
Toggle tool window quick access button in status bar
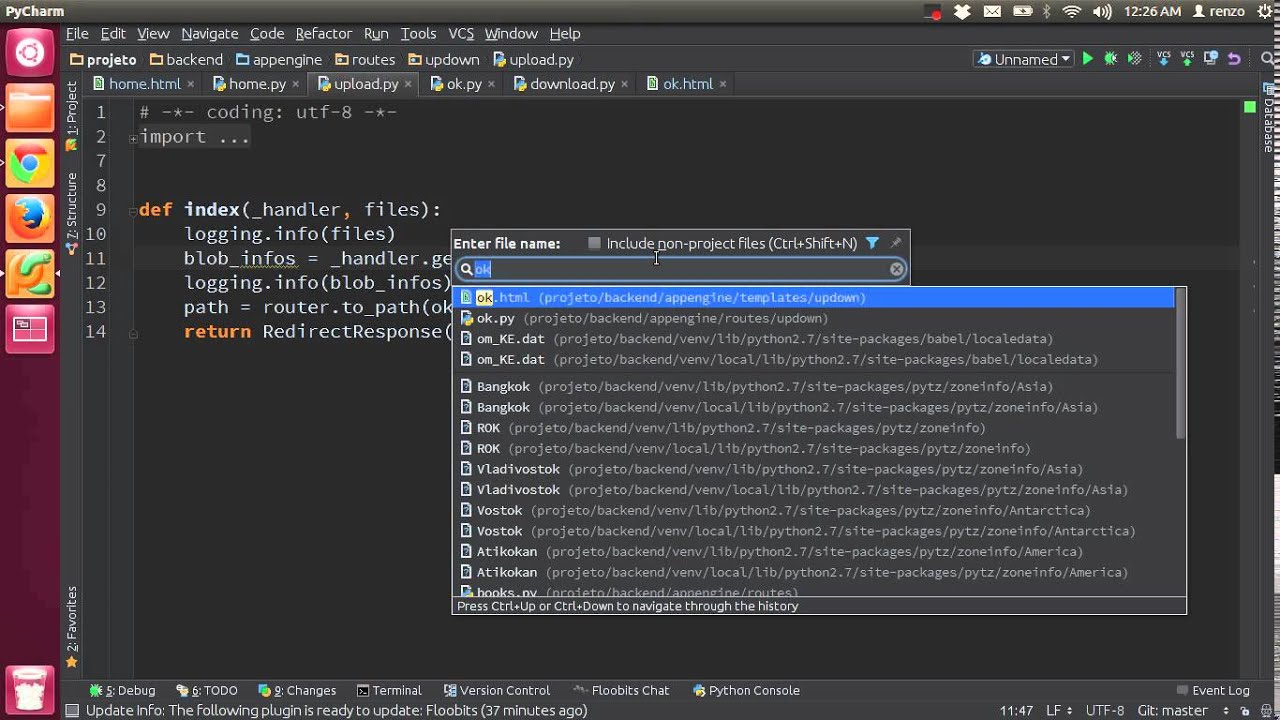[71, 711]
